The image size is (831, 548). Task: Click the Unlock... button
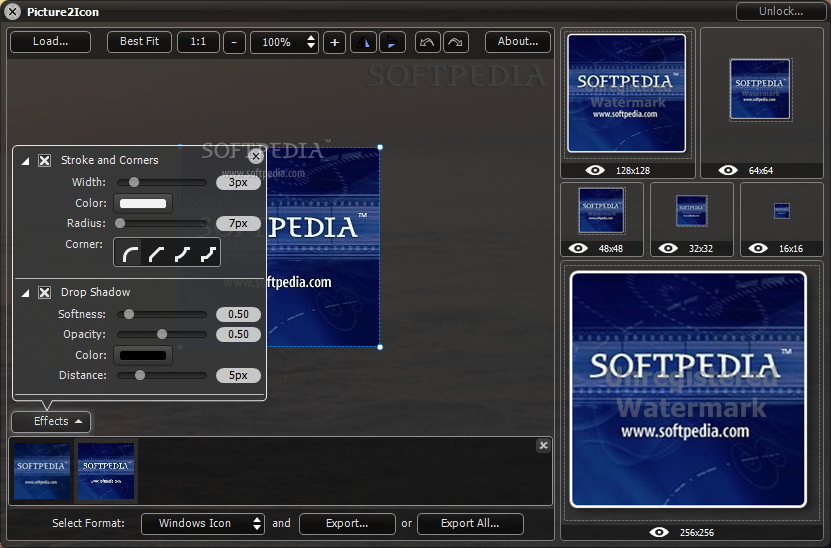(x=781, y=11)
